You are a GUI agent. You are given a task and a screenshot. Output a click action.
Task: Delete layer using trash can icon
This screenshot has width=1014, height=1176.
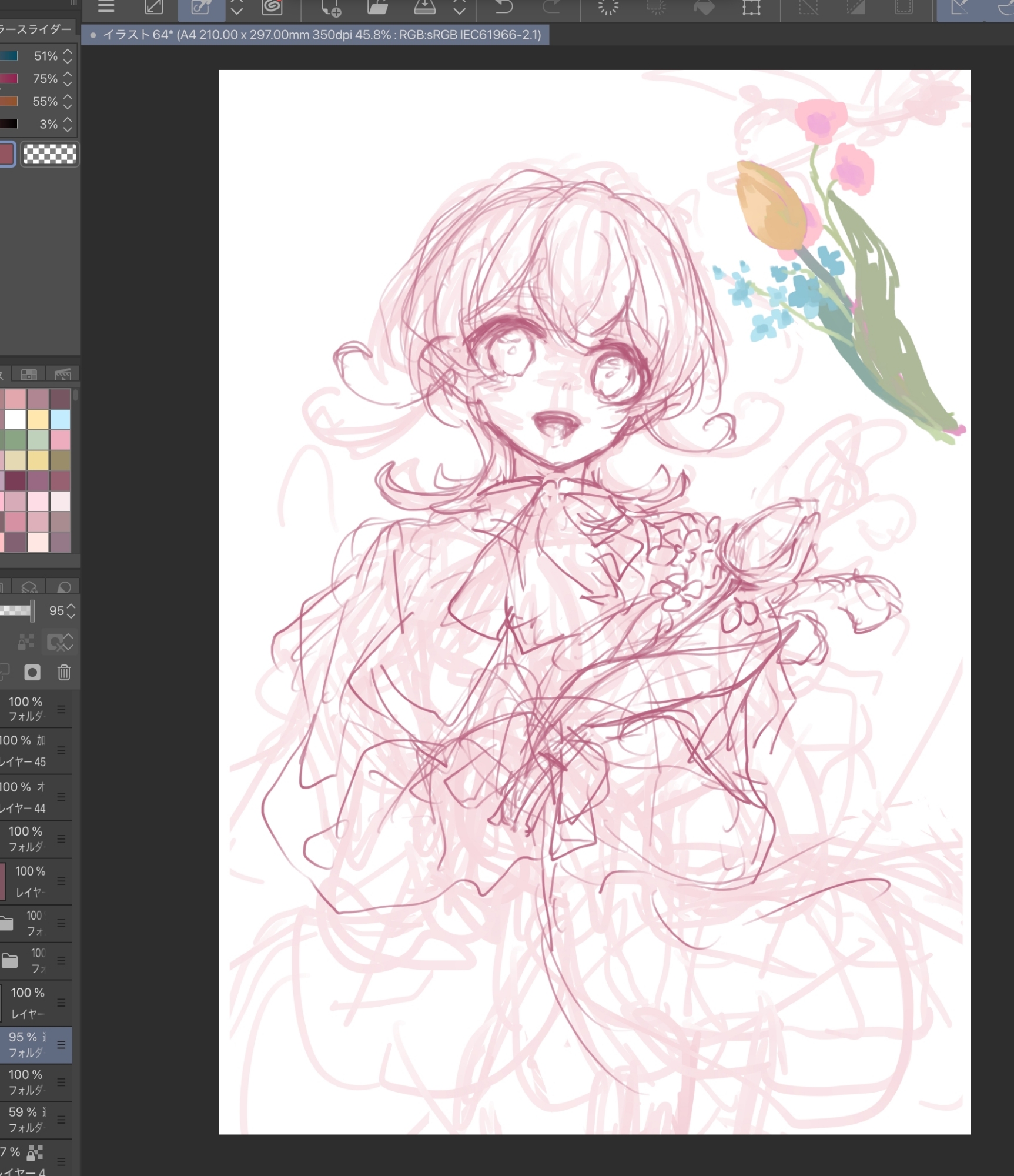pos(64,672)
